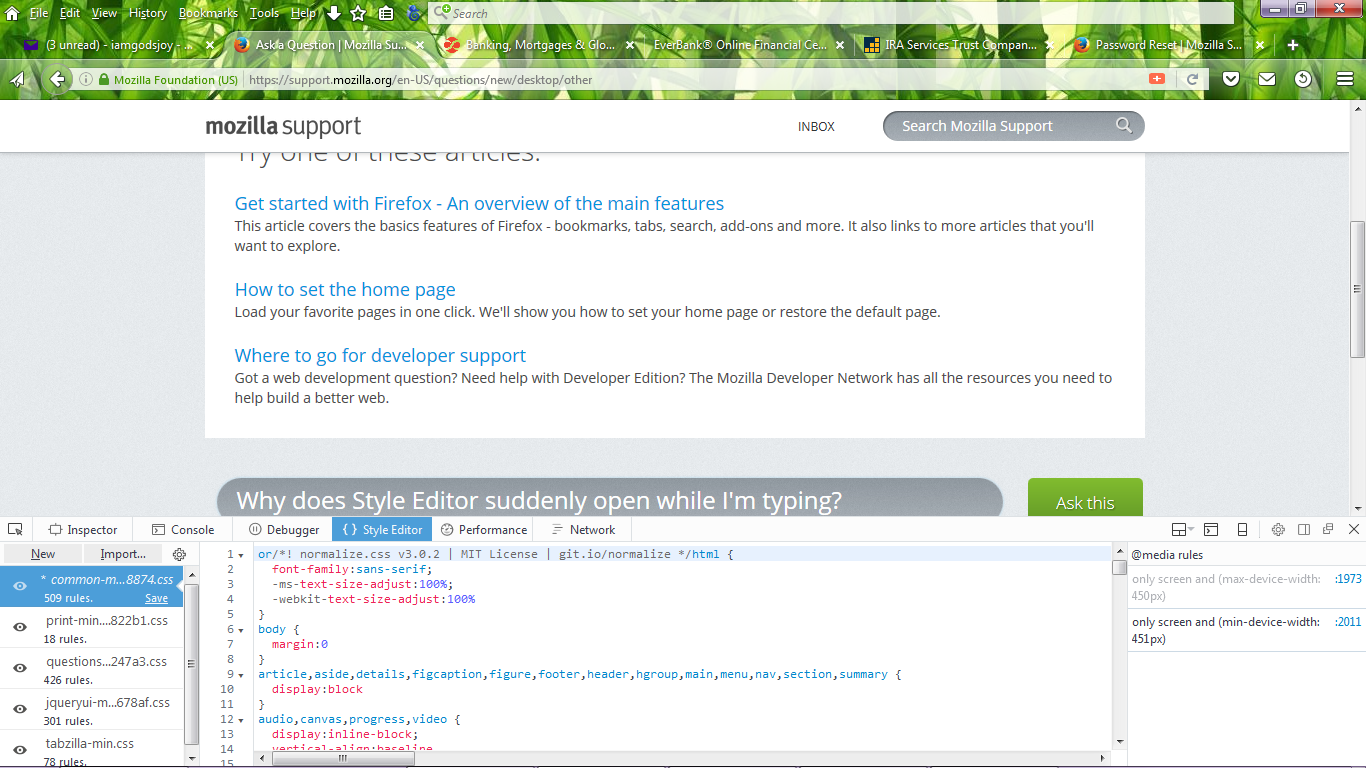Toggle visibility of common-m...8874.css stylesheet
The width and height of the screenshot is (1366, 768).
(x=19, y=587)
